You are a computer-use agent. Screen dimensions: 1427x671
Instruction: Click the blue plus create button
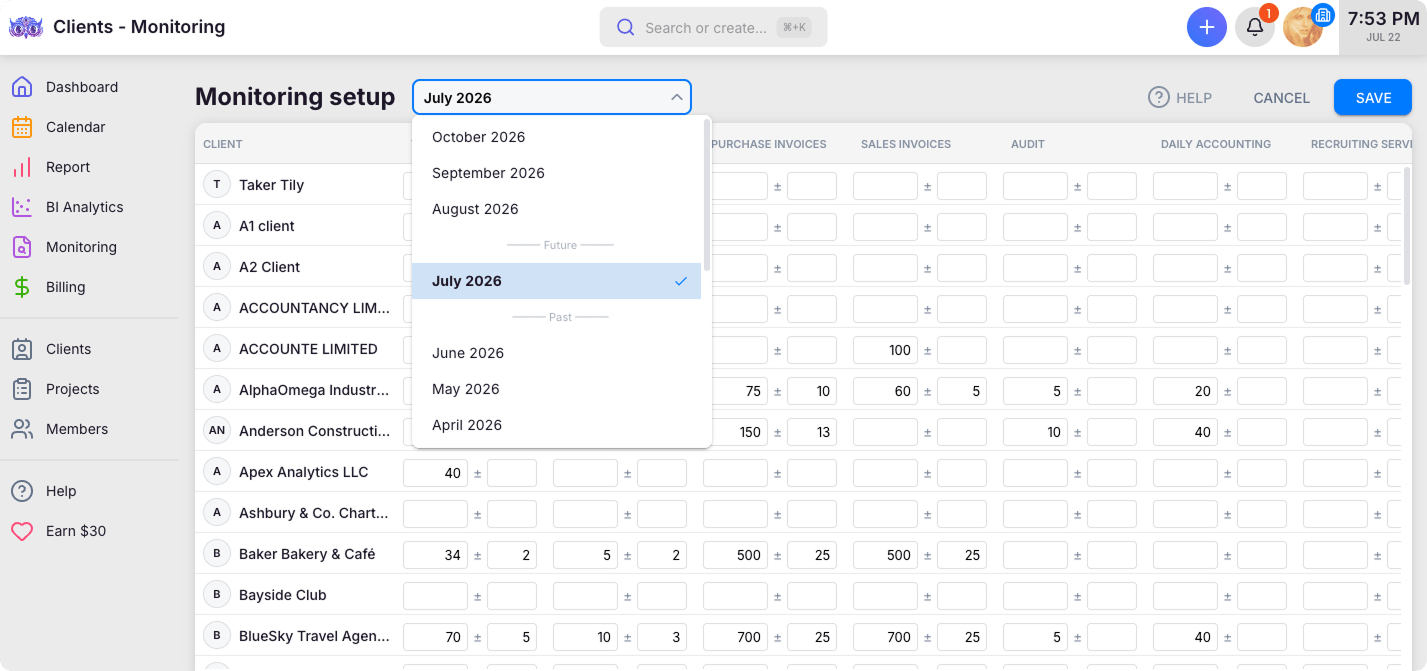1207,27
